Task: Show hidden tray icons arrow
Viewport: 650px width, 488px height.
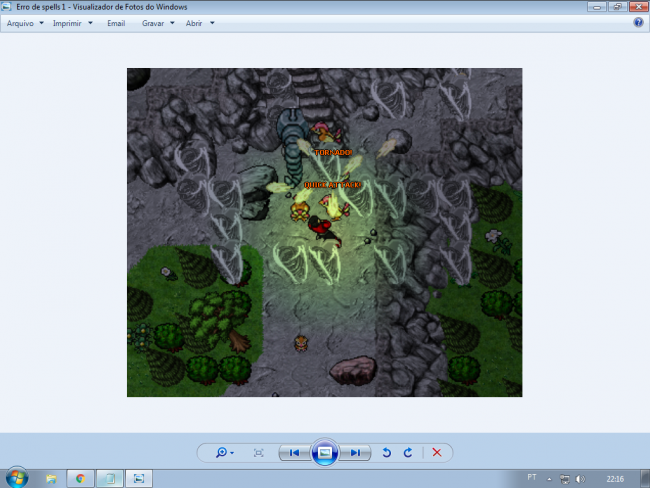Action: [x=549, y=479]
